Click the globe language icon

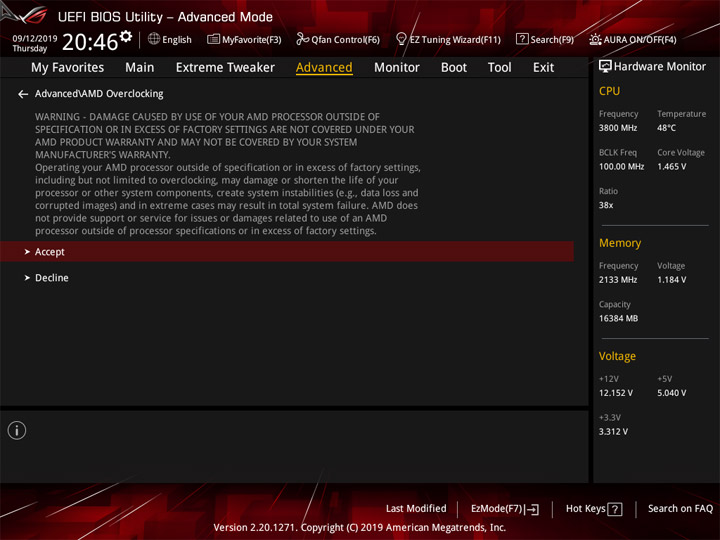tap(154, 39)
